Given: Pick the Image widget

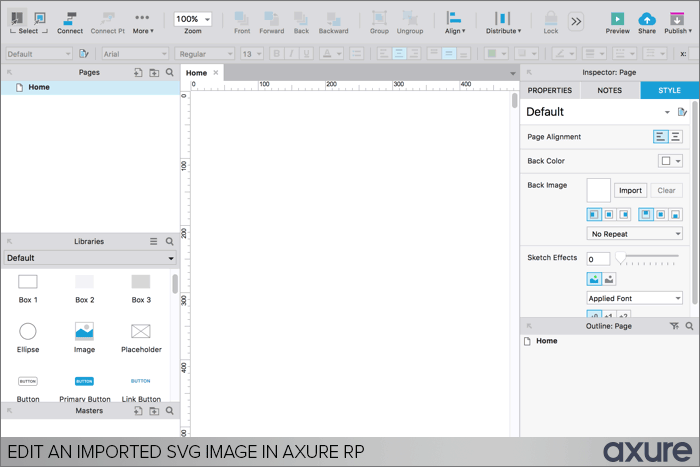Looking at the screenshot, I should coord(84,338).
